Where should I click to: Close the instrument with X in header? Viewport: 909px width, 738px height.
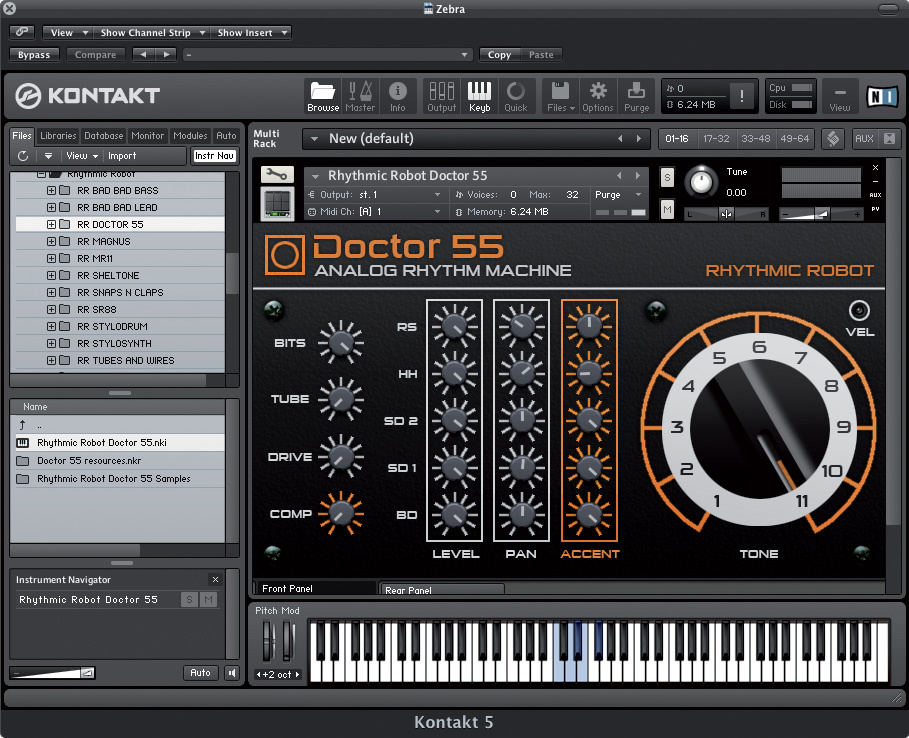[875, 168]
